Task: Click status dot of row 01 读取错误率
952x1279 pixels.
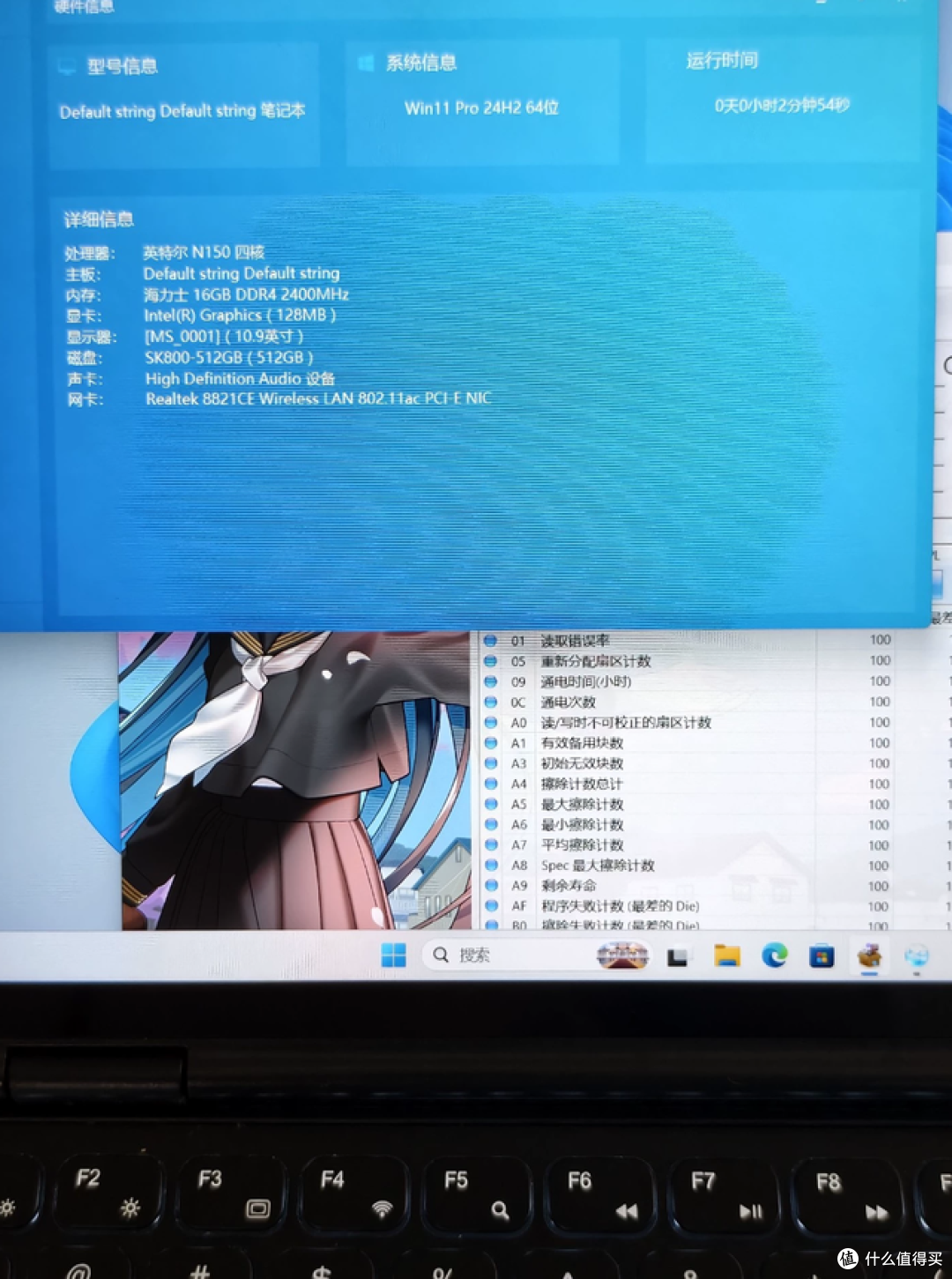Action: (x=490, y=641)
